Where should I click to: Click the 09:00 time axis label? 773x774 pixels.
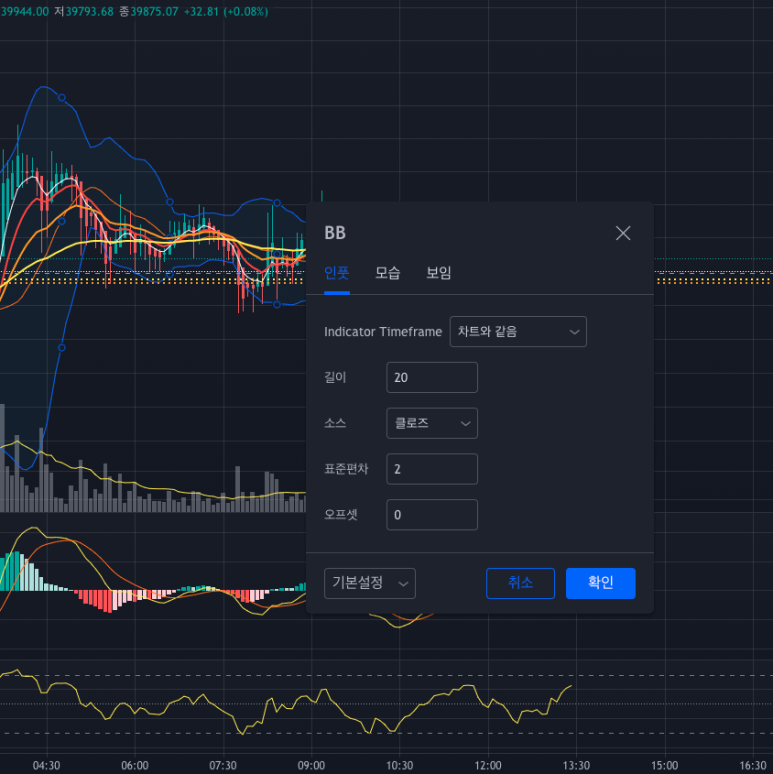pyautogui.click(x=311, y=766)
